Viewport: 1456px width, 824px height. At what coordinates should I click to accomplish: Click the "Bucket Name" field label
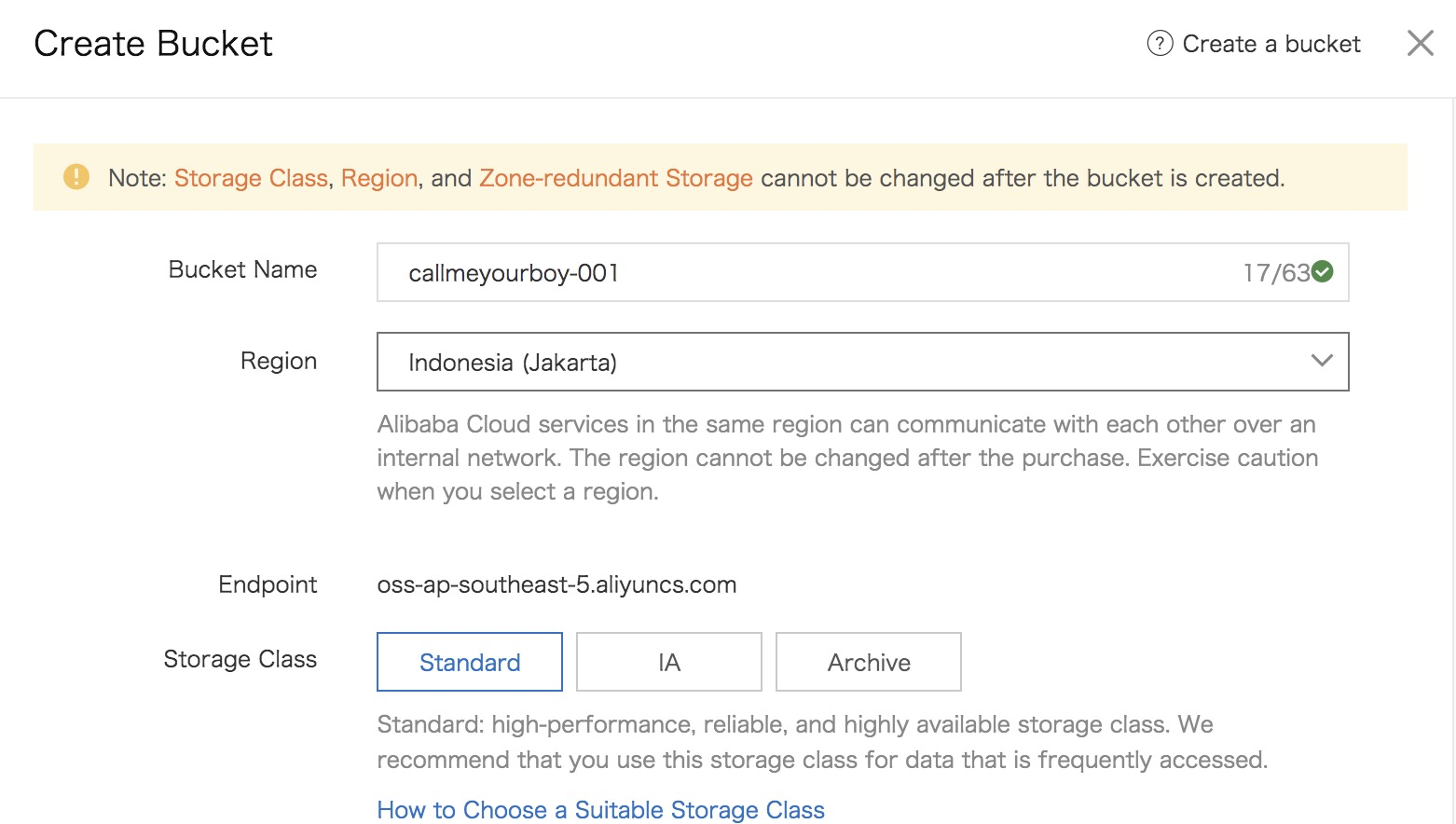pyautogui.click(x=242, y=269)
